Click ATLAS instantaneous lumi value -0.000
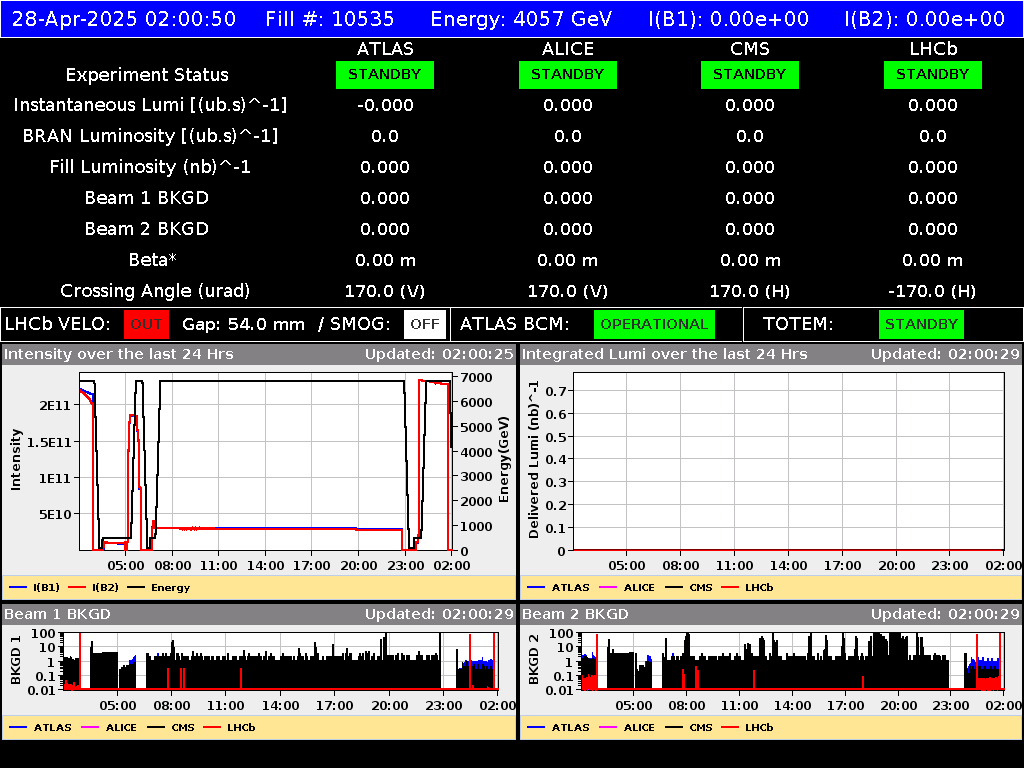Viewport: 1024px width, 768px height. (x=385, y=105)
